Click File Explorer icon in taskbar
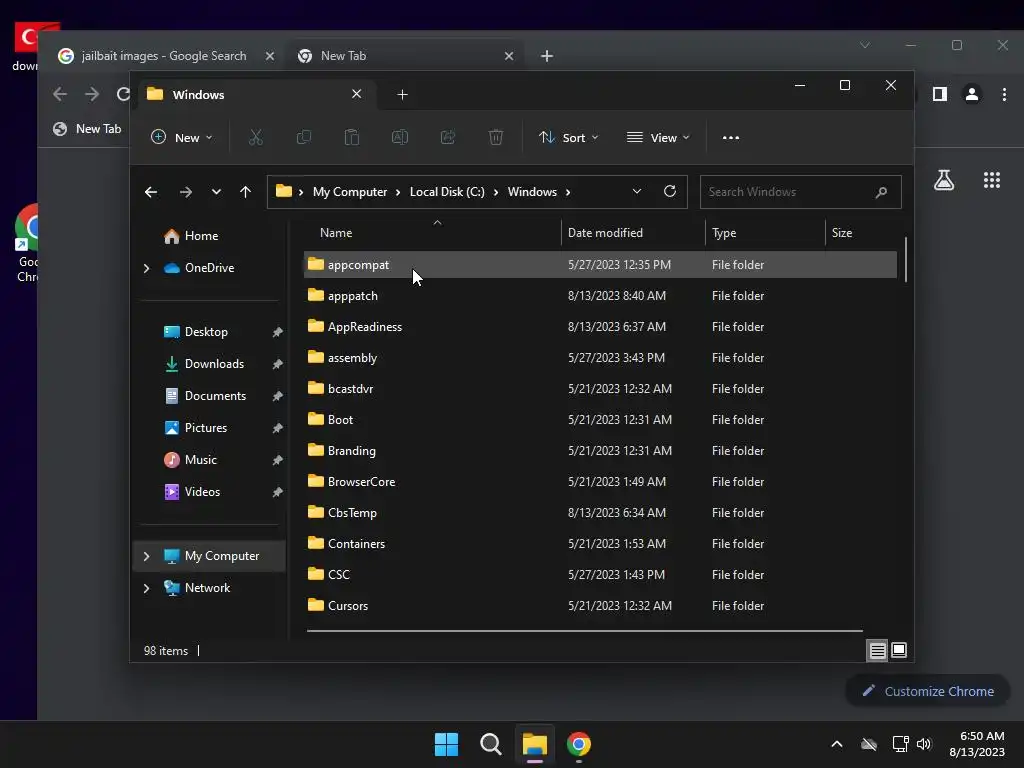The width and height of the screenshot is (1024, 768). click(534, 744)
